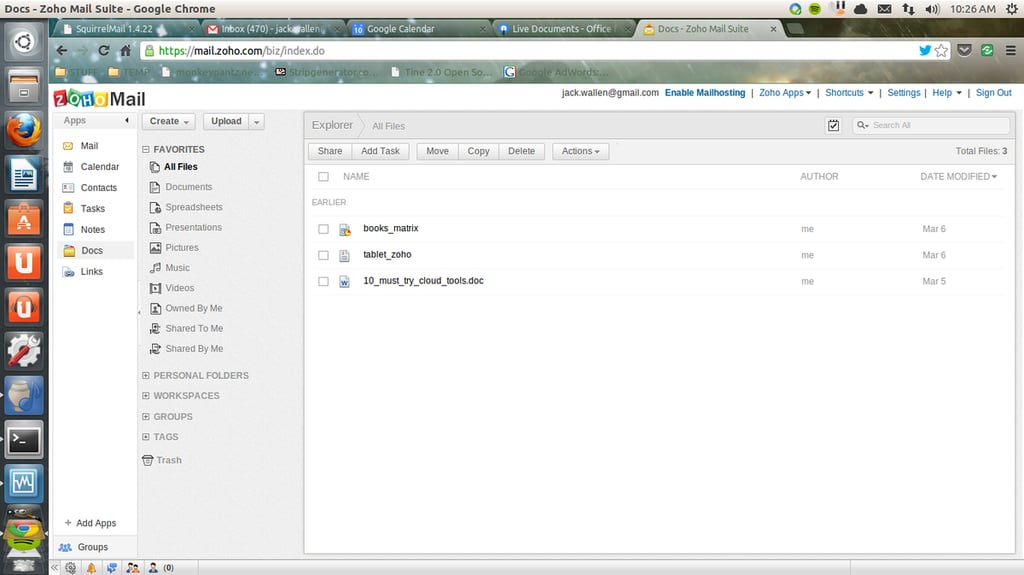
Task: Click the books_matrix spreadsheet file icon
Action: [345, 229]
